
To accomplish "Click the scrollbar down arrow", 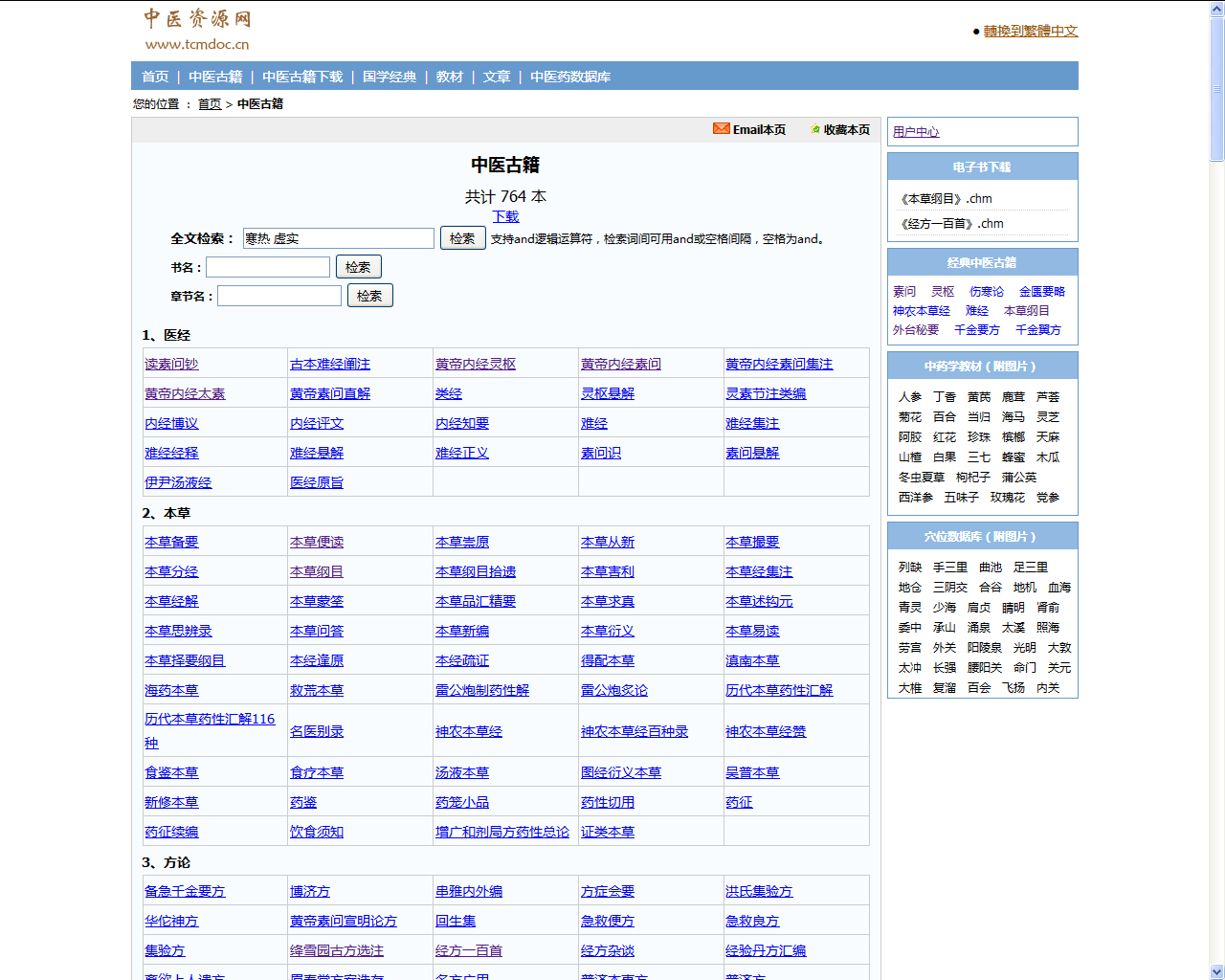I will (1217, 971).
